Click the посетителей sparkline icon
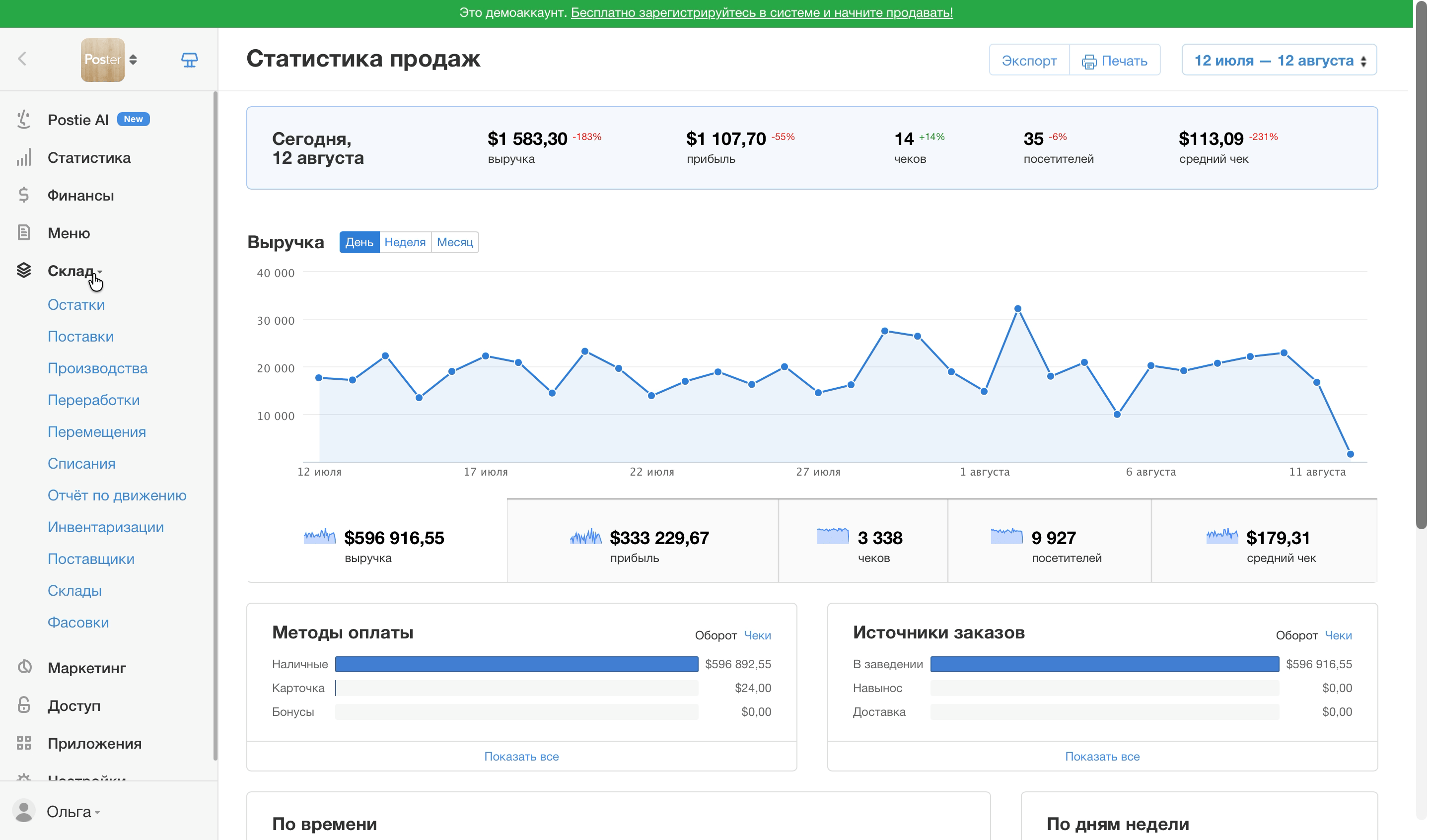The height and width of the screenshot is (840, 1430). [x=1006, y=536]
